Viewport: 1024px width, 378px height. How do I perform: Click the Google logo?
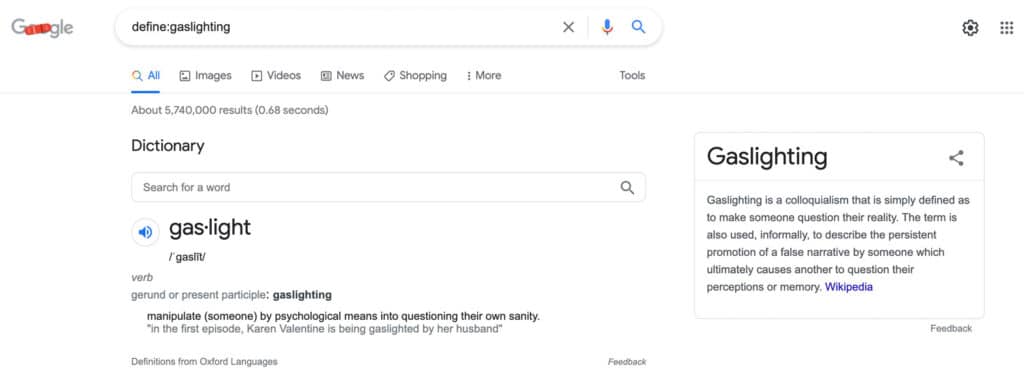point(42,27)
